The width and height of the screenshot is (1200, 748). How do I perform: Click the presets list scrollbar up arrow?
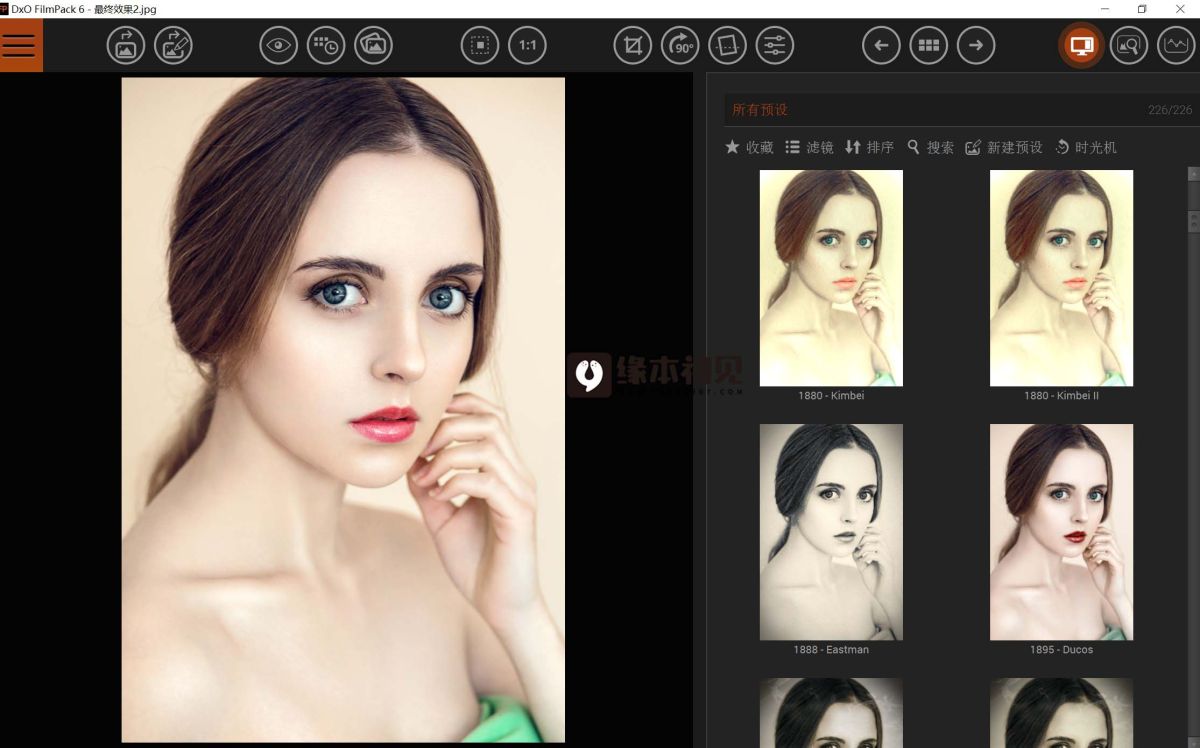coord(1193,174)
